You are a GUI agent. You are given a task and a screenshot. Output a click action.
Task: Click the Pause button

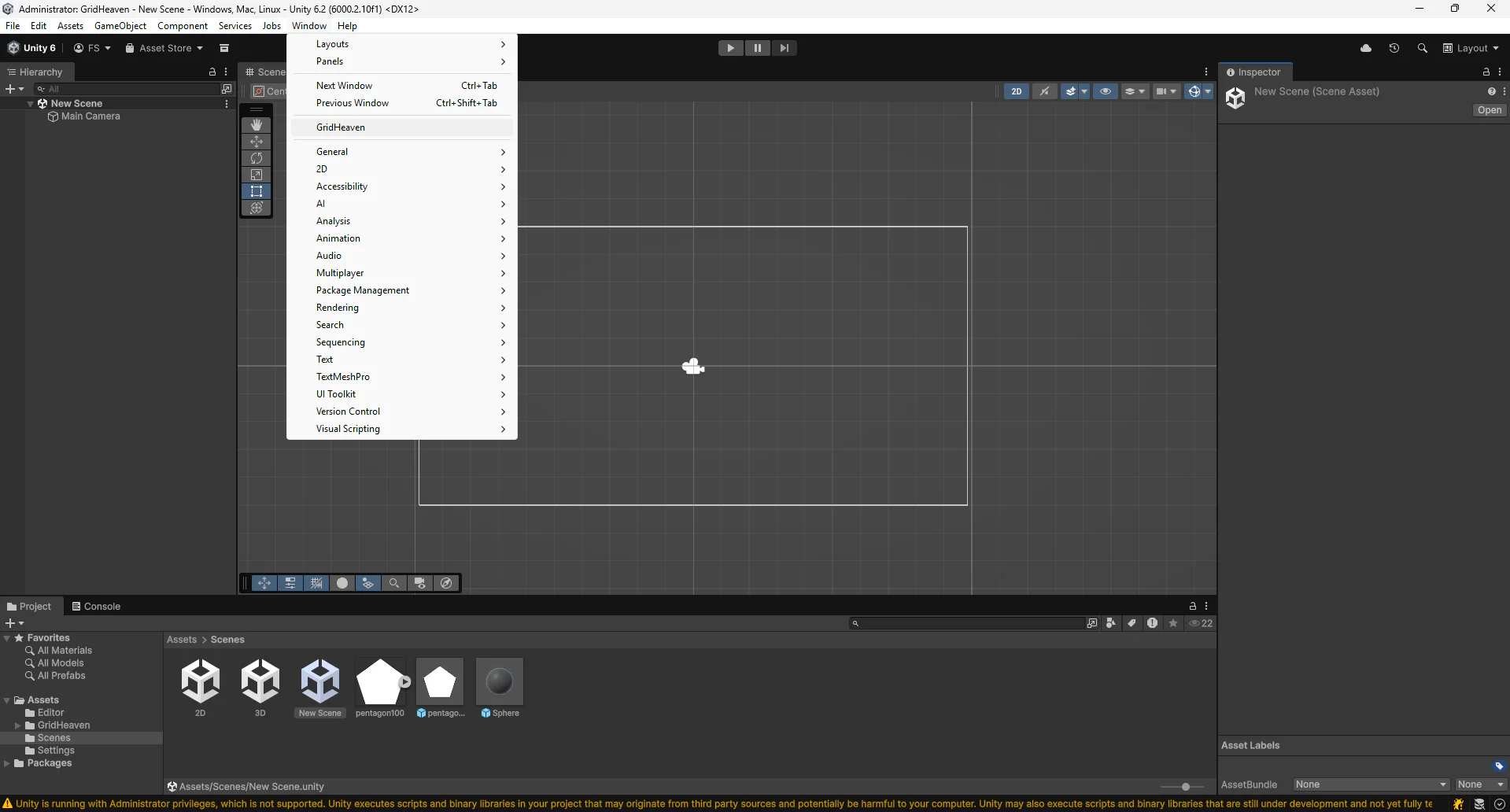click(x=758, y=48)
